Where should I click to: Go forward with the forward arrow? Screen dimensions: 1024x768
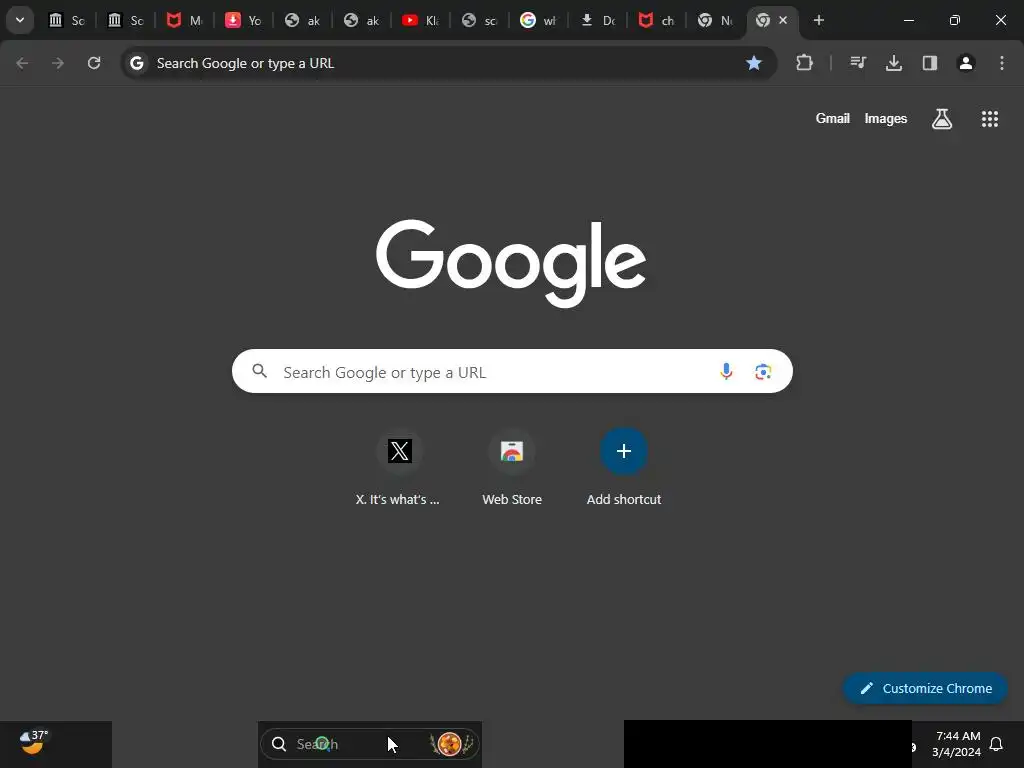tap(58, 63)
